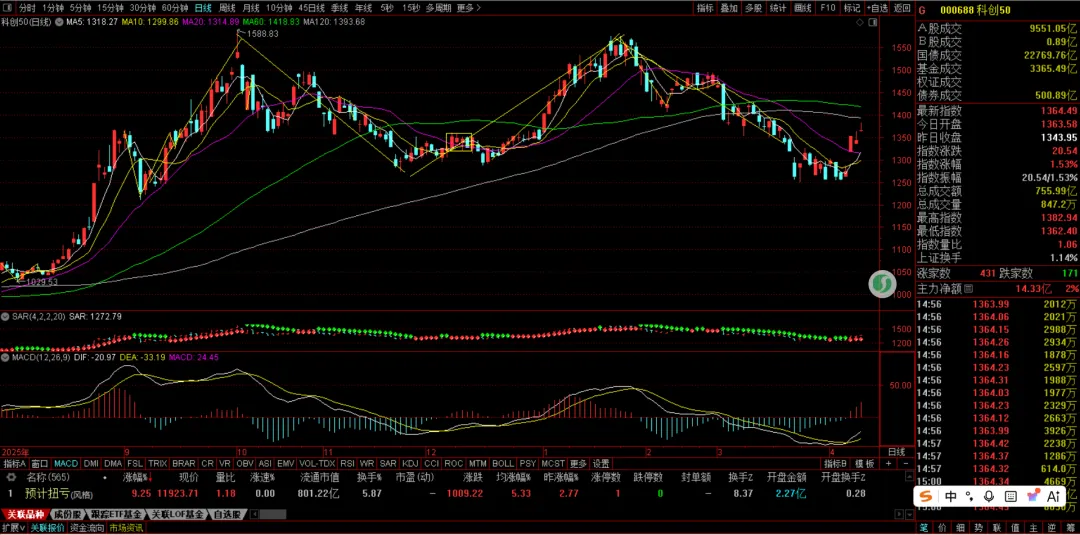Click the 笔 icon in the bottom-right strip
Image resolution: width=1080 pixels, height=535 pixels.
click(924, 528)
